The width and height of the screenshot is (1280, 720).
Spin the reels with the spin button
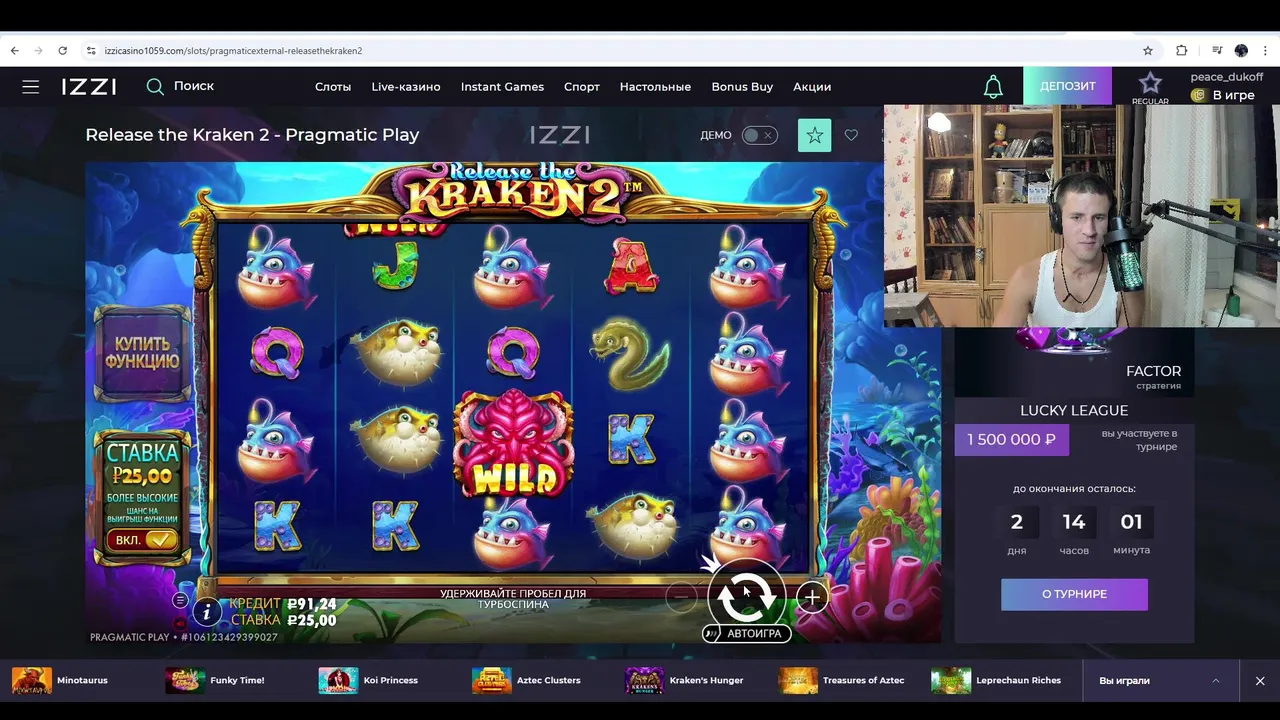pyautogui.click(x=746, y=594)
